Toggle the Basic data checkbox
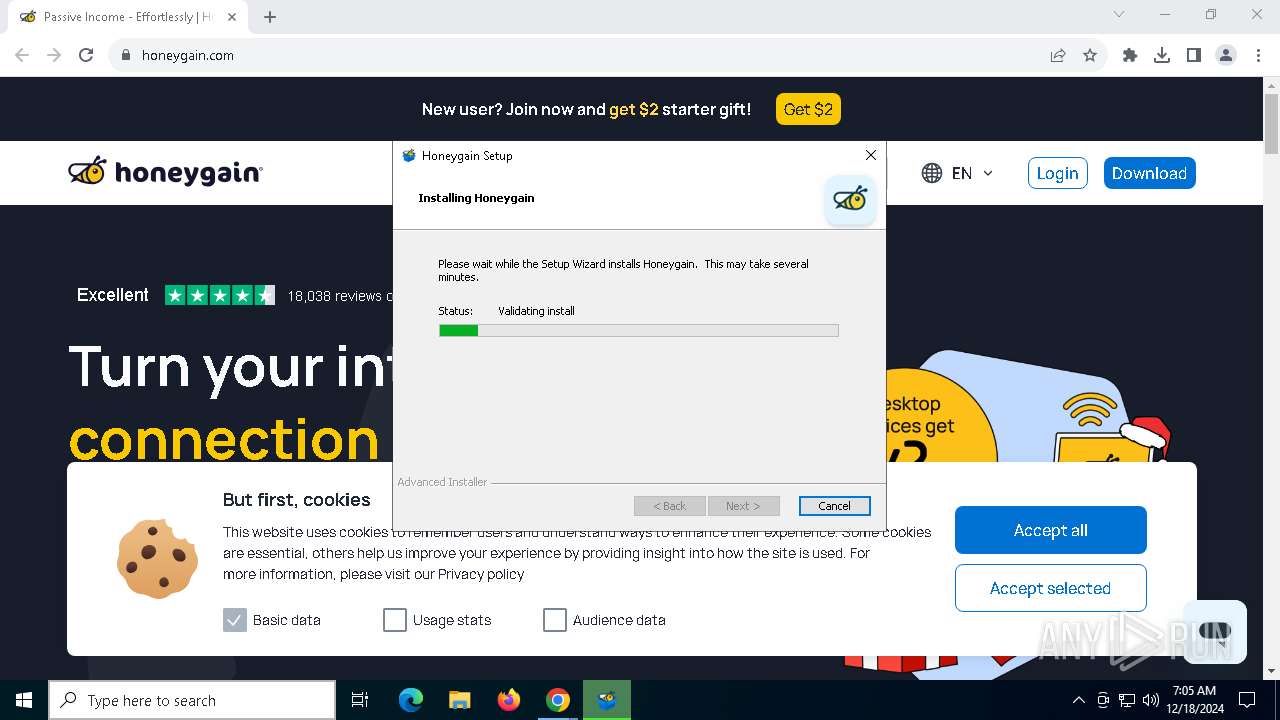 [x=234, y=620]
